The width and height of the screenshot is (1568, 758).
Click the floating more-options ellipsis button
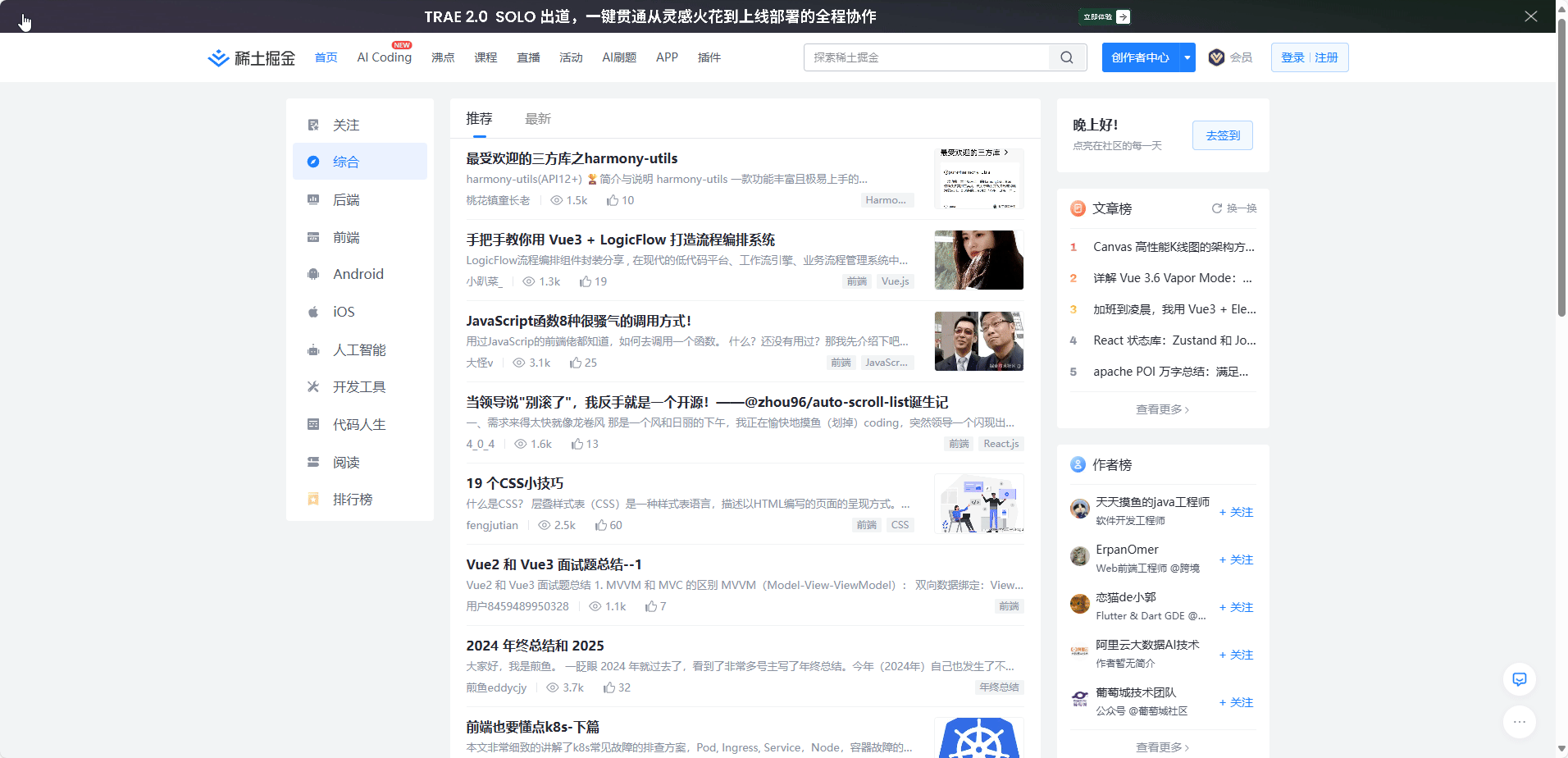point(1520,722)
